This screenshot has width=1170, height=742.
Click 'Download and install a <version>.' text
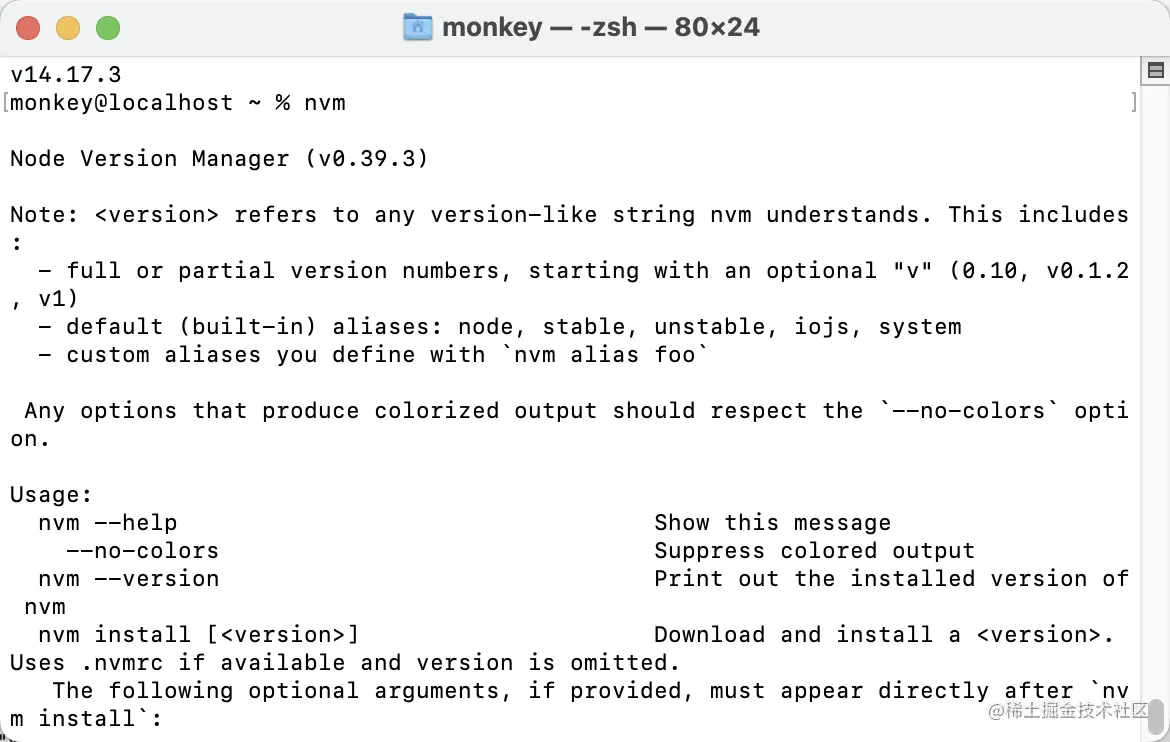884,635
